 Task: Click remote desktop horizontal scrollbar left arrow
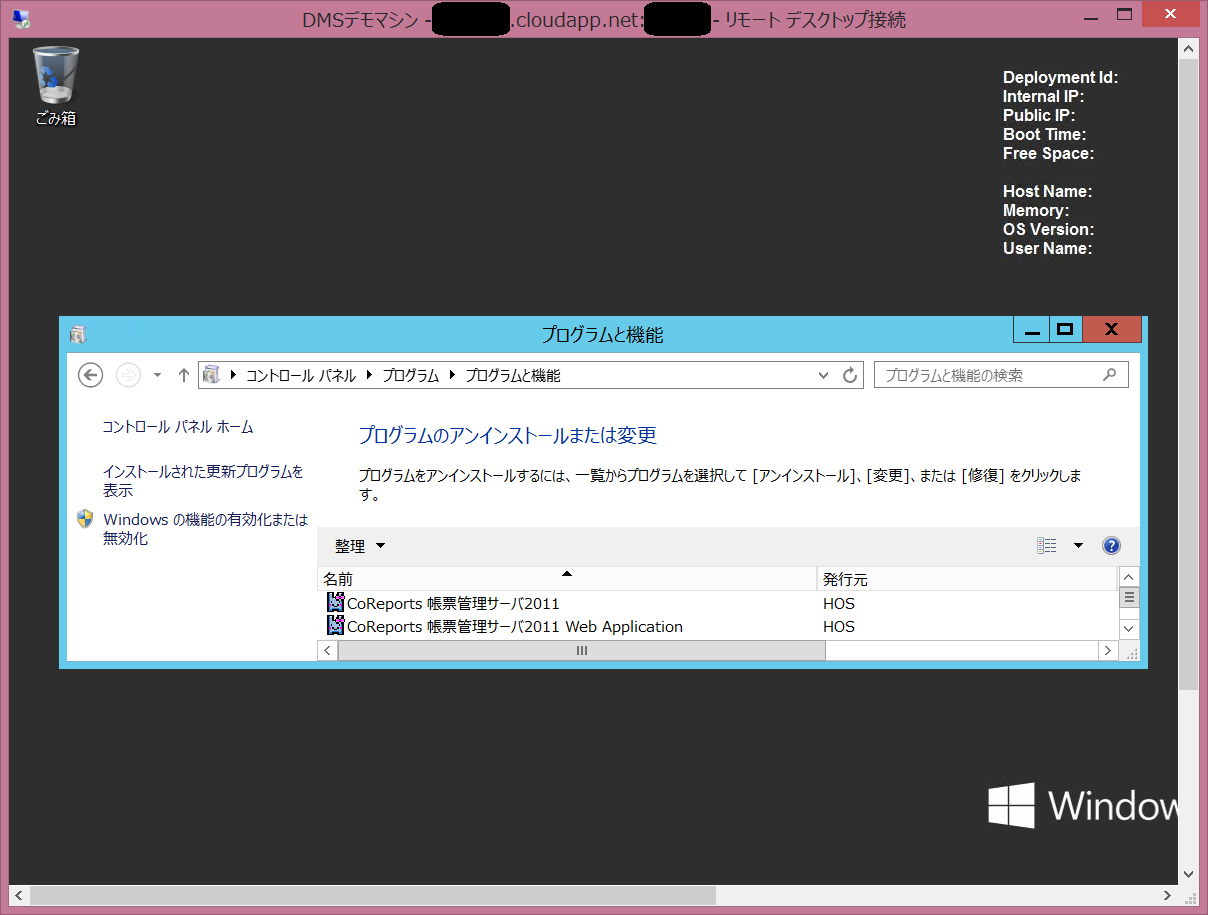[19, 895]
